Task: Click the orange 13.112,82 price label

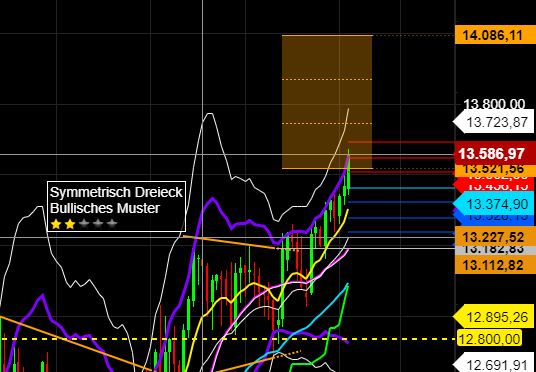Action: 495,265
